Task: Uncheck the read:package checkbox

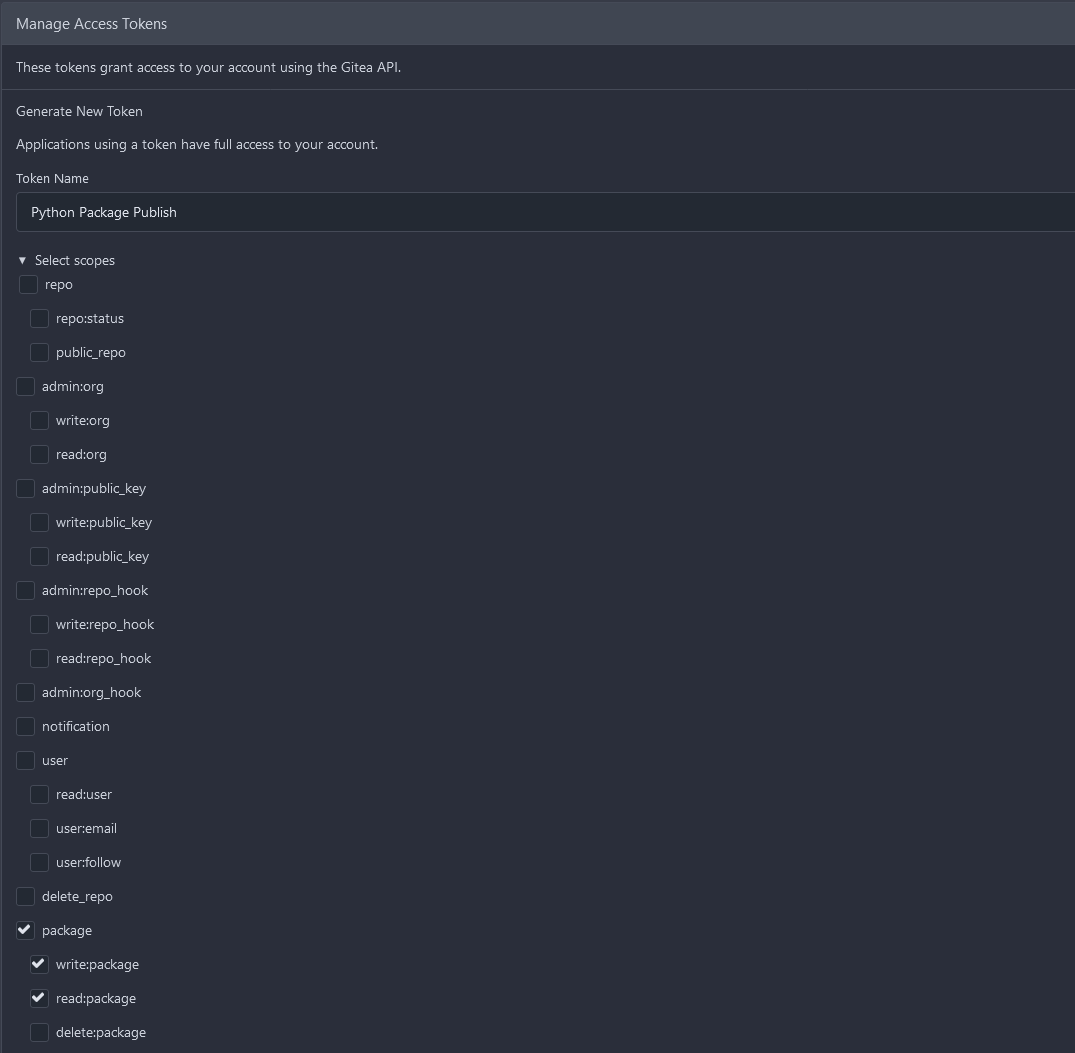Action: 39,998
